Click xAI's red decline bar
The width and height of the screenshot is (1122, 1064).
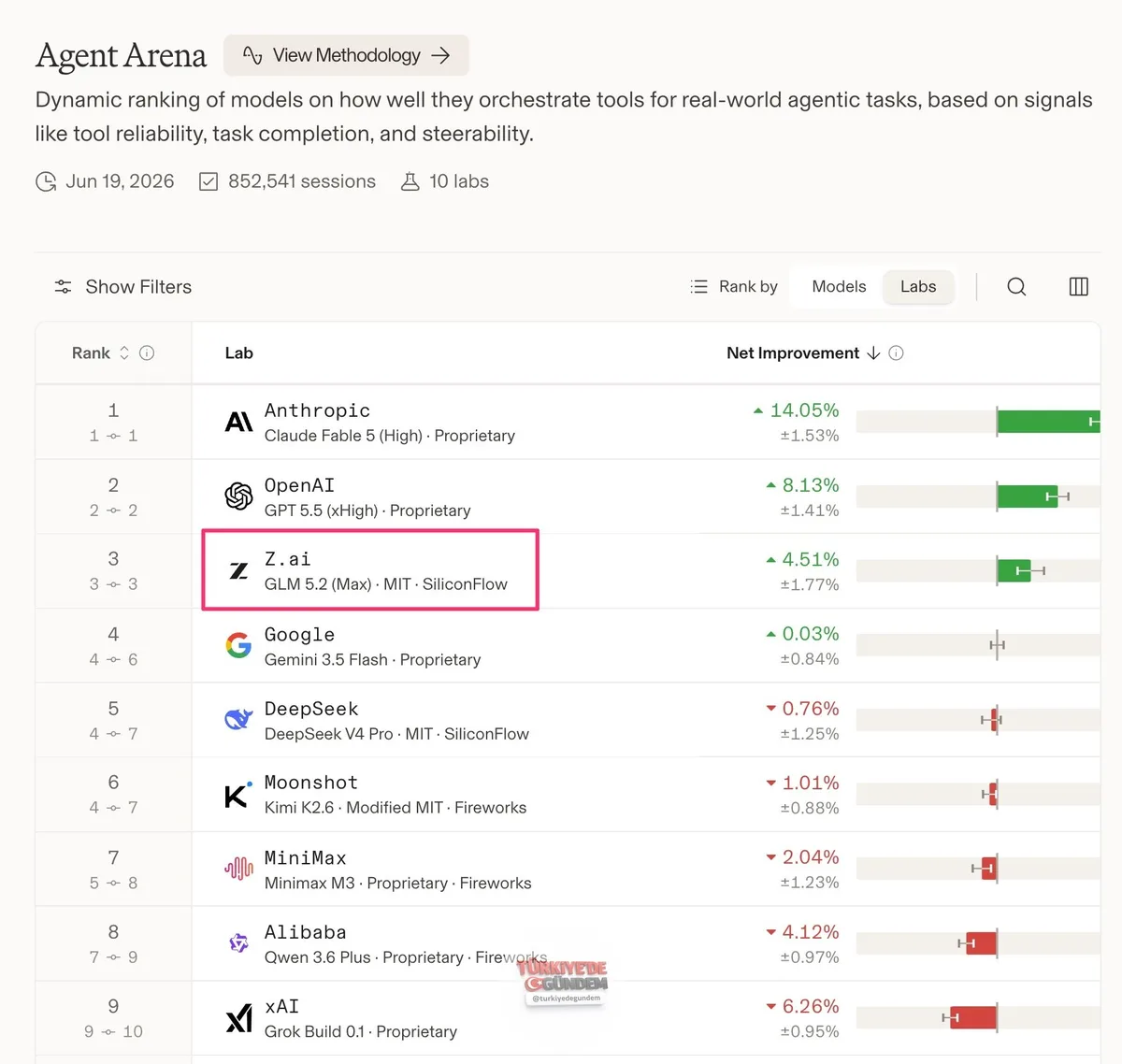pos(973,1017)
